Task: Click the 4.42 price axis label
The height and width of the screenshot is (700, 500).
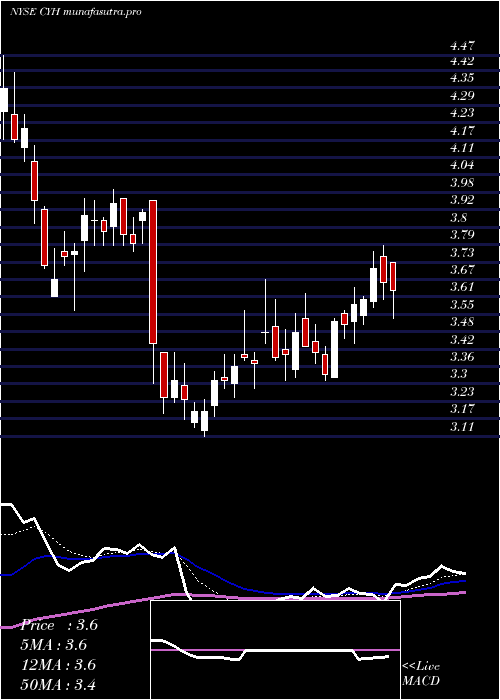Action: point(462,61)
